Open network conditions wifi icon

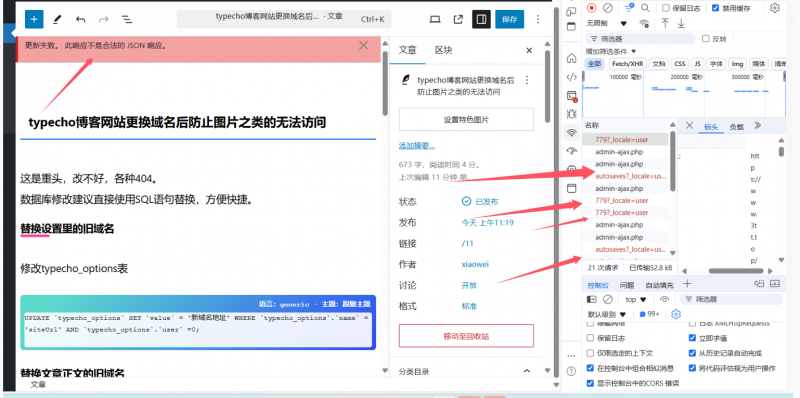coord(644,23)
